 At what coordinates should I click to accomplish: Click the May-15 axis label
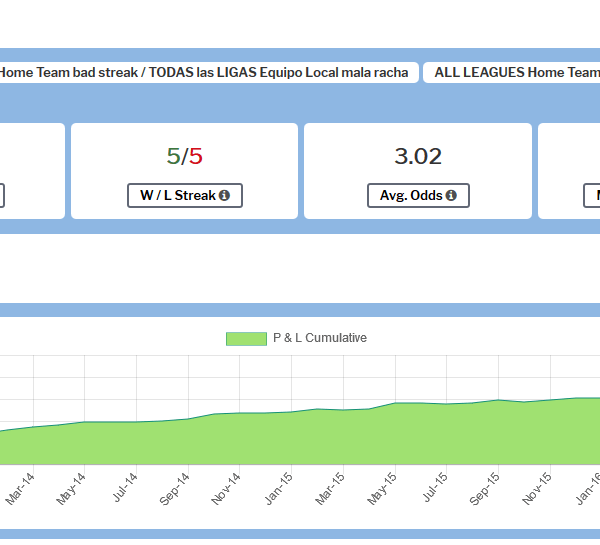[x=382, y=489]
